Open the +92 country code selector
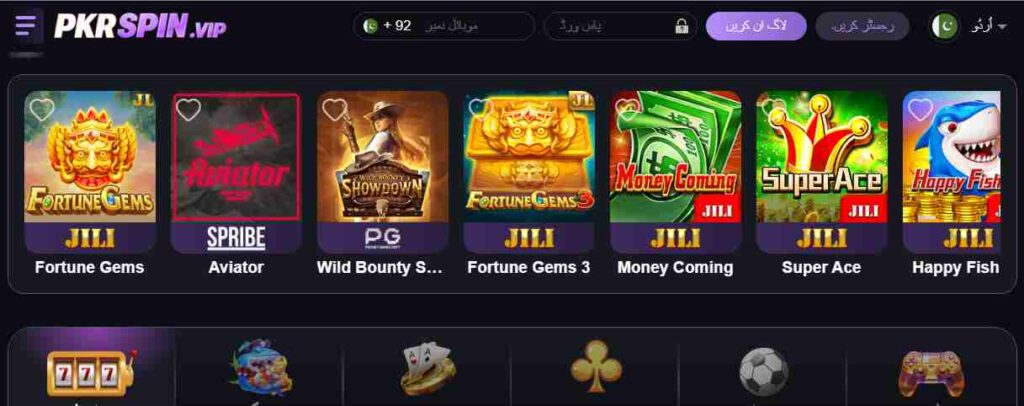Screen dimensions: 1024x406 click(388, 26)
